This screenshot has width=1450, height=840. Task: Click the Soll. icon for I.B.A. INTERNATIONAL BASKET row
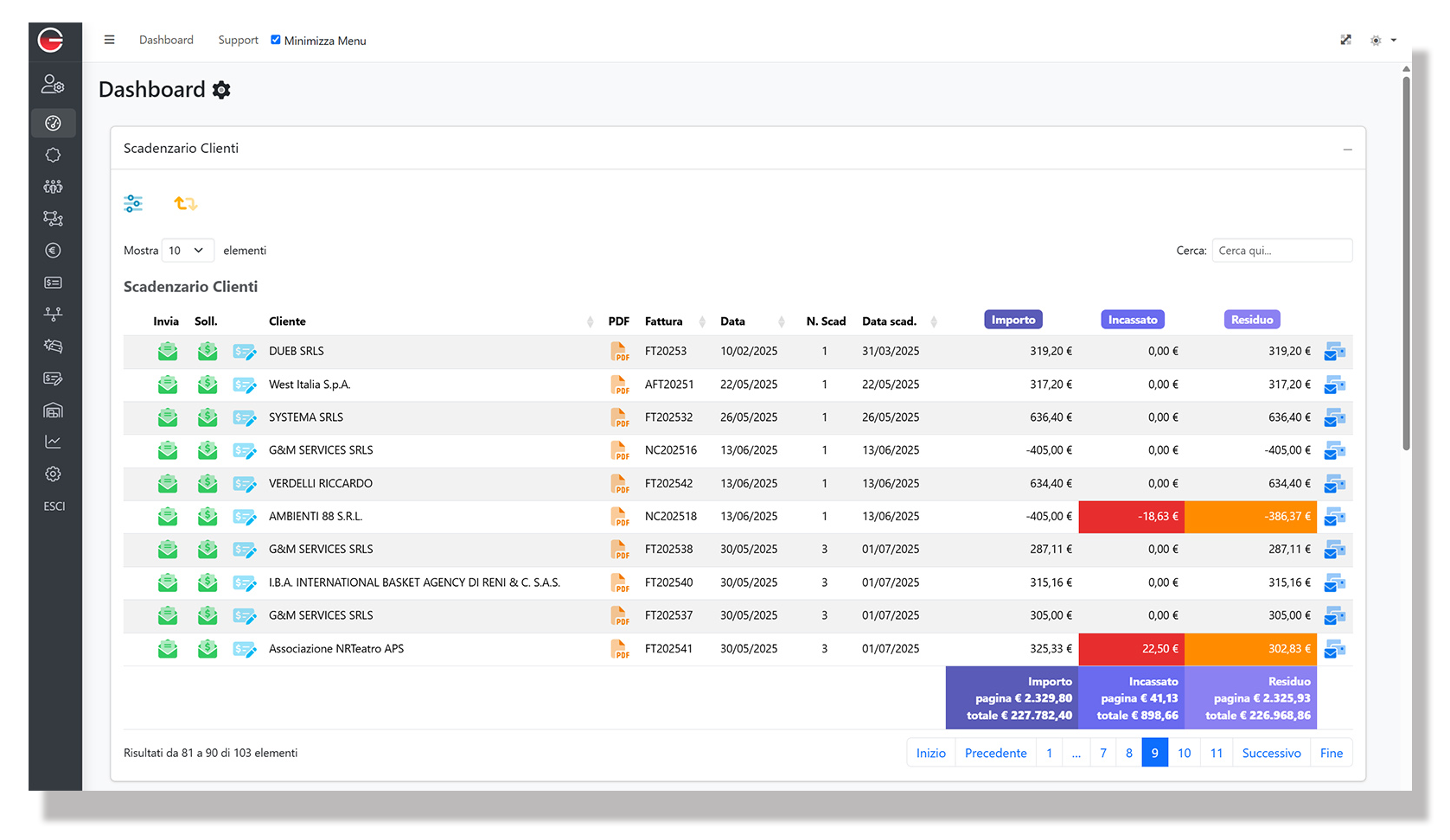coord(208,583)
